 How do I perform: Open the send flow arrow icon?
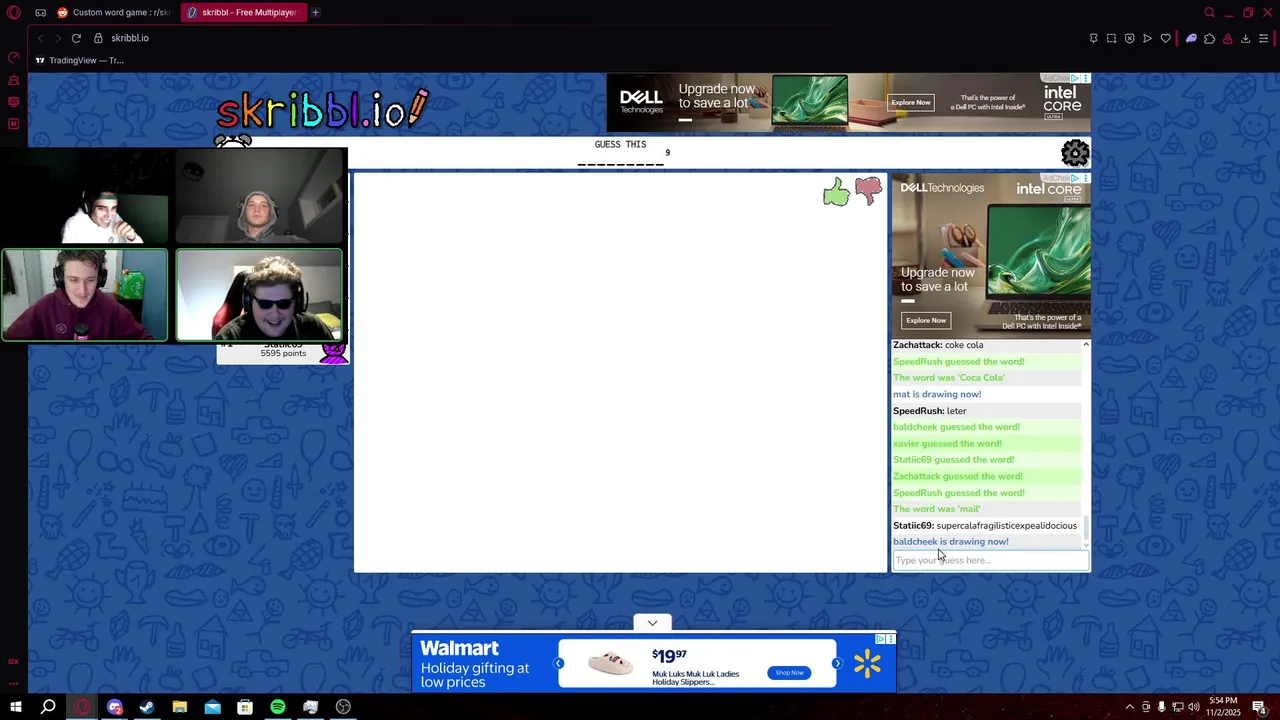[1147, 38]
